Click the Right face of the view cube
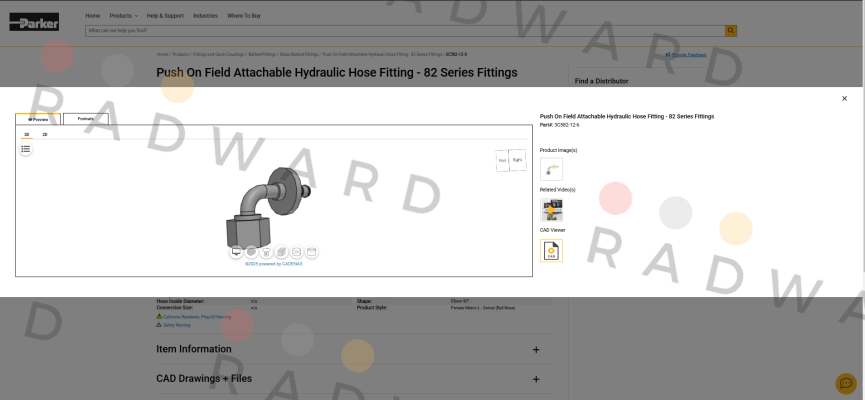Viewport: 865px width, 400px height. coord(517,159)
